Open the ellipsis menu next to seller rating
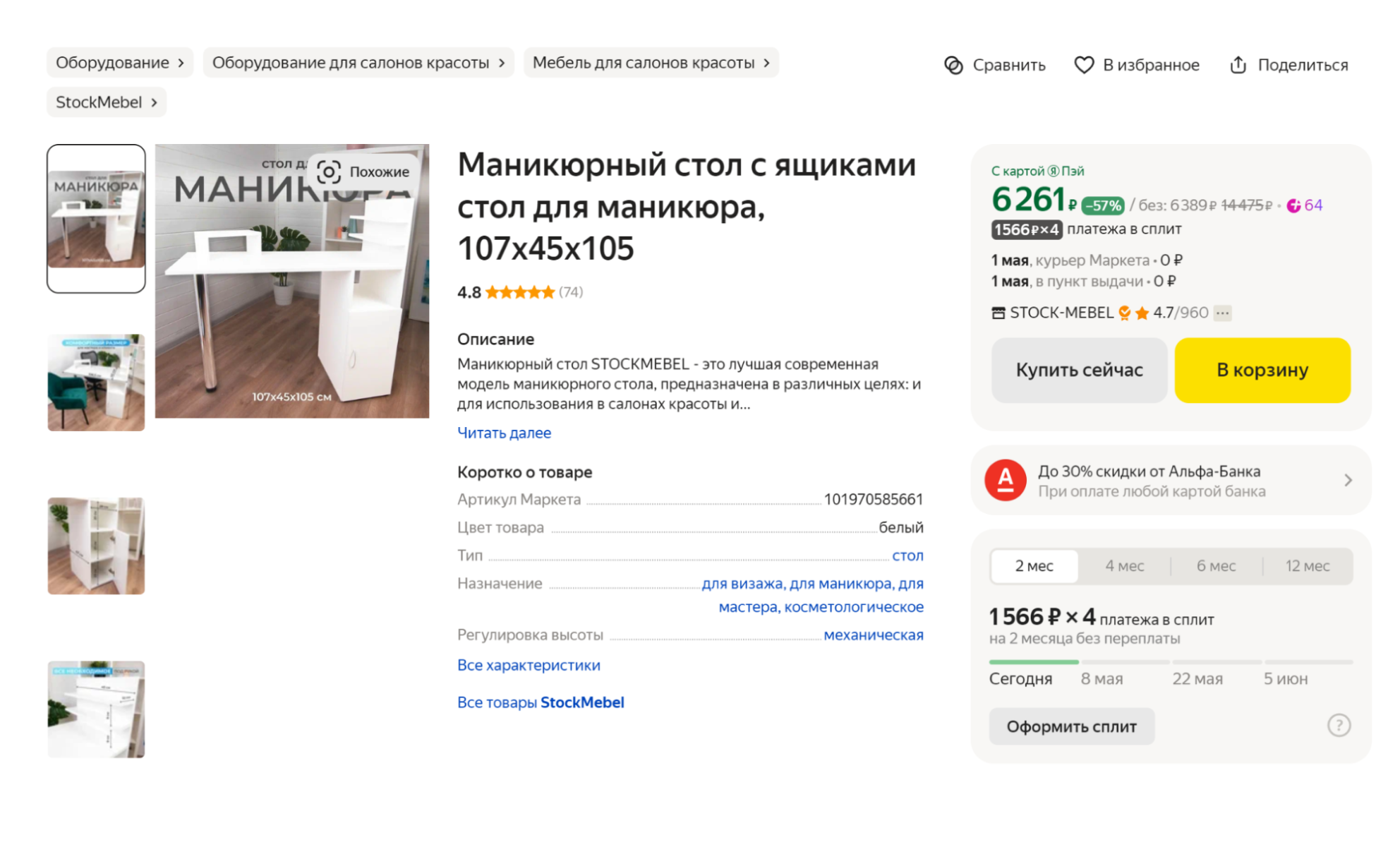Image resolution: width=1400 pixels, height=847 pixels. [1223, 313]
